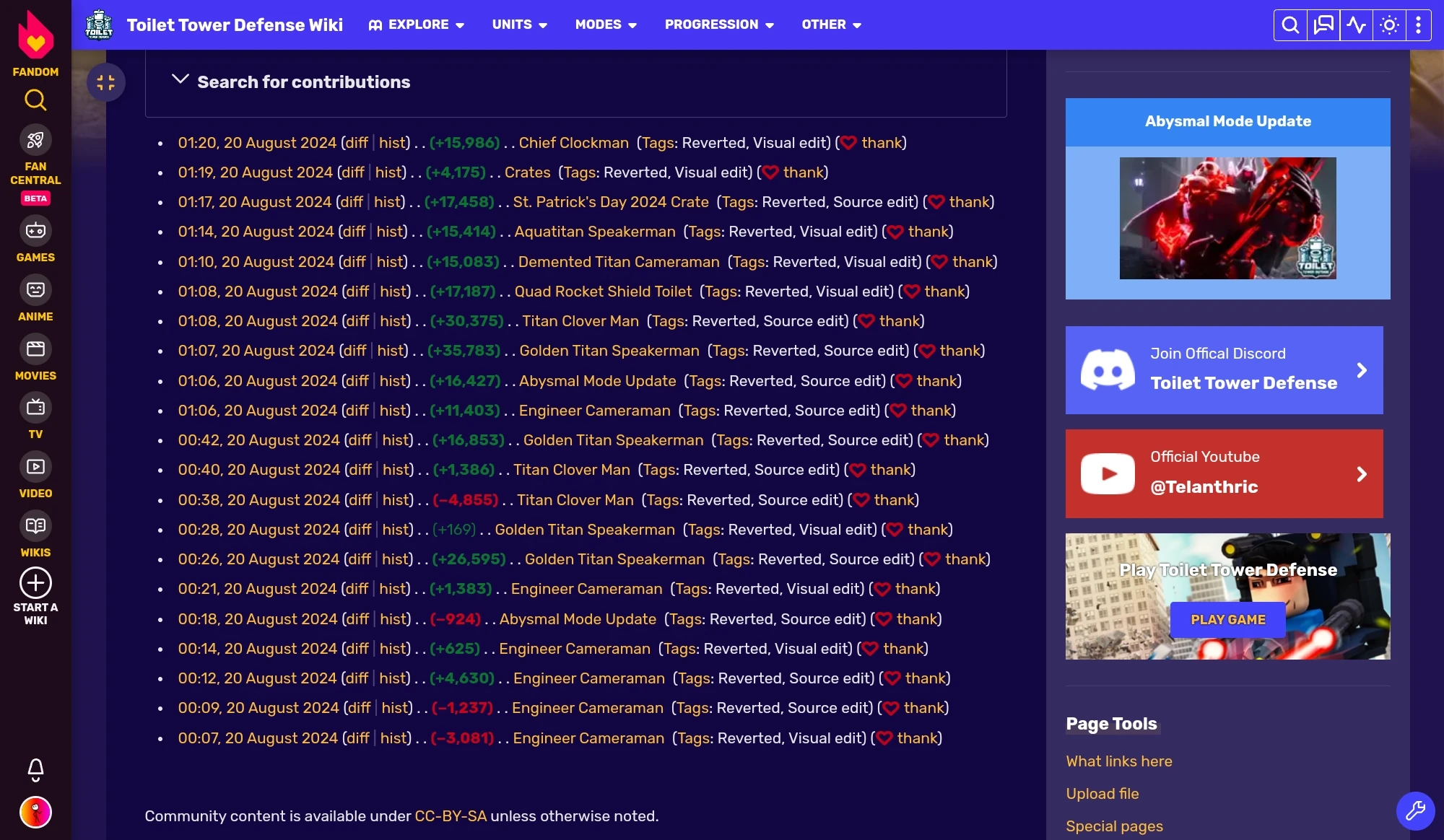Open diff for 00:42 Golden Titan Speakerman
1444x840 pixels.
tap(360, 440)
